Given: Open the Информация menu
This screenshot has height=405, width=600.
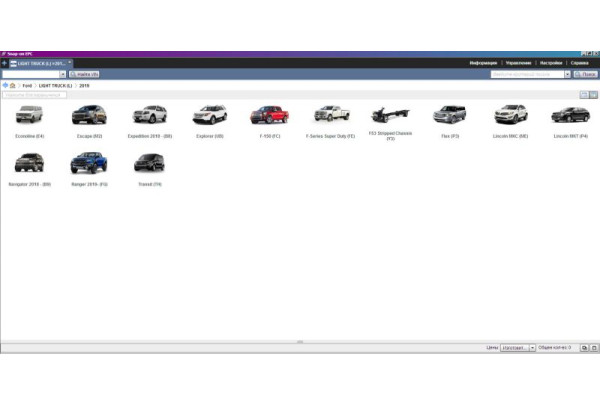Looking at the screenshot, I should tap(483, 63).
